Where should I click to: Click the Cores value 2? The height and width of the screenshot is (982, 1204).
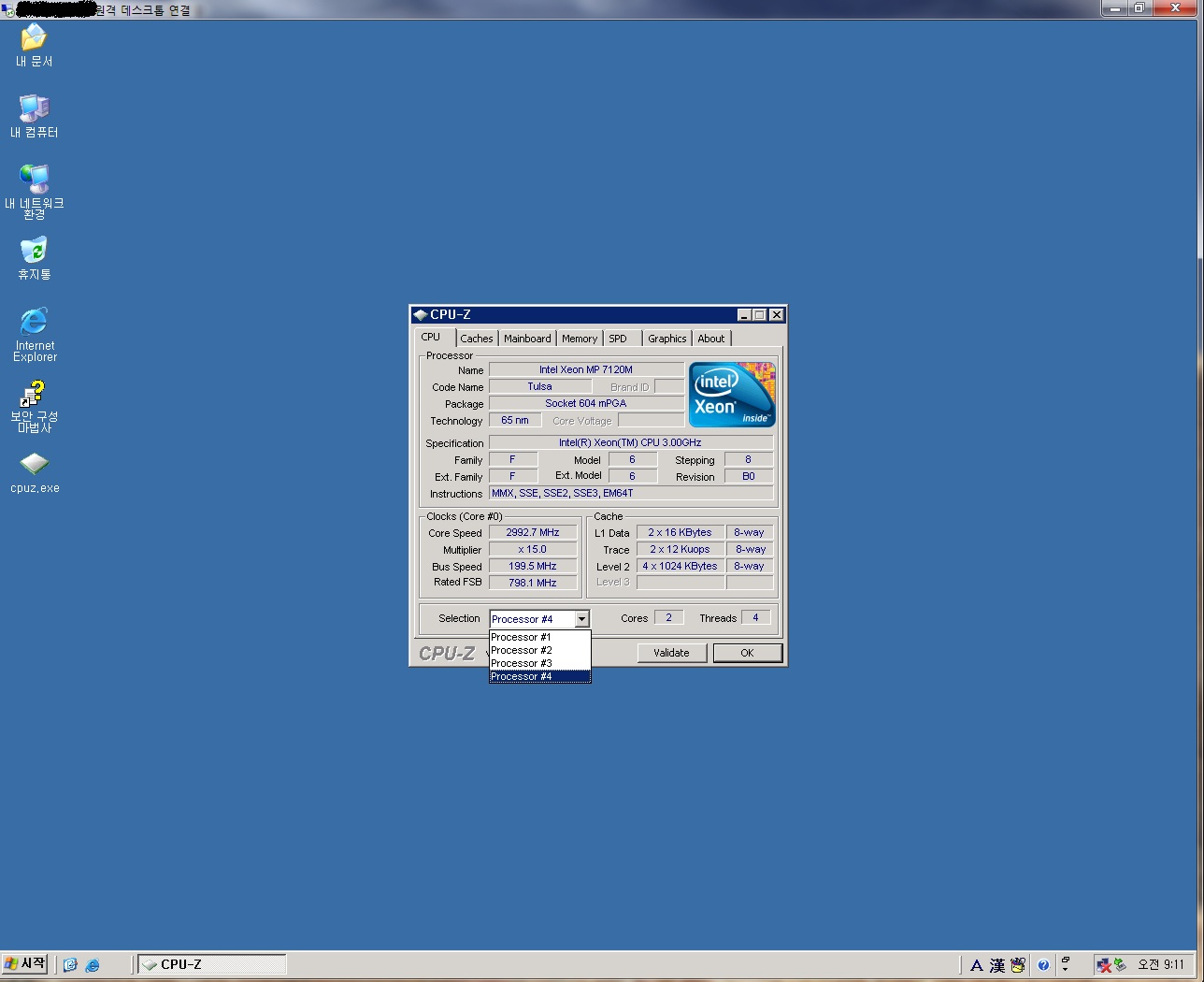tap(668, 617)
